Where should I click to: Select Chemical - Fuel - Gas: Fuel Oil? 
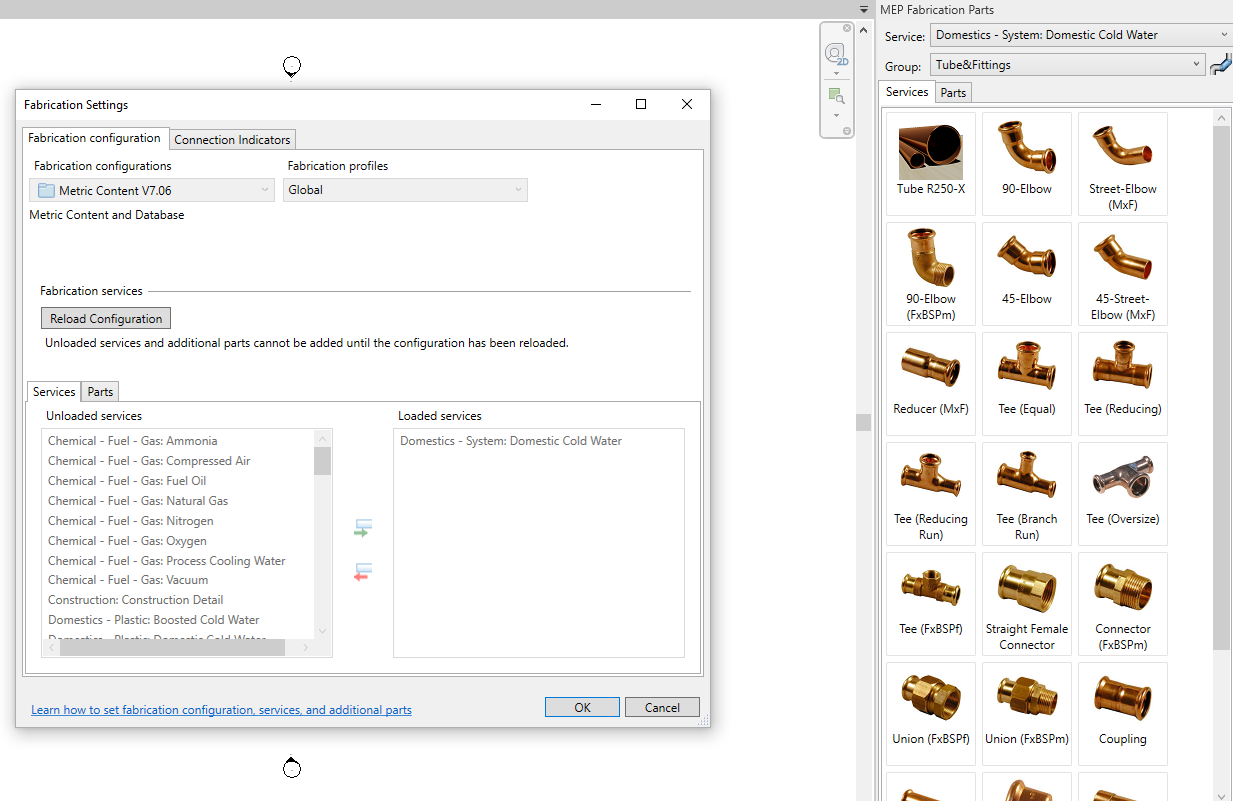pyautogui.click(x=127, y=481)
